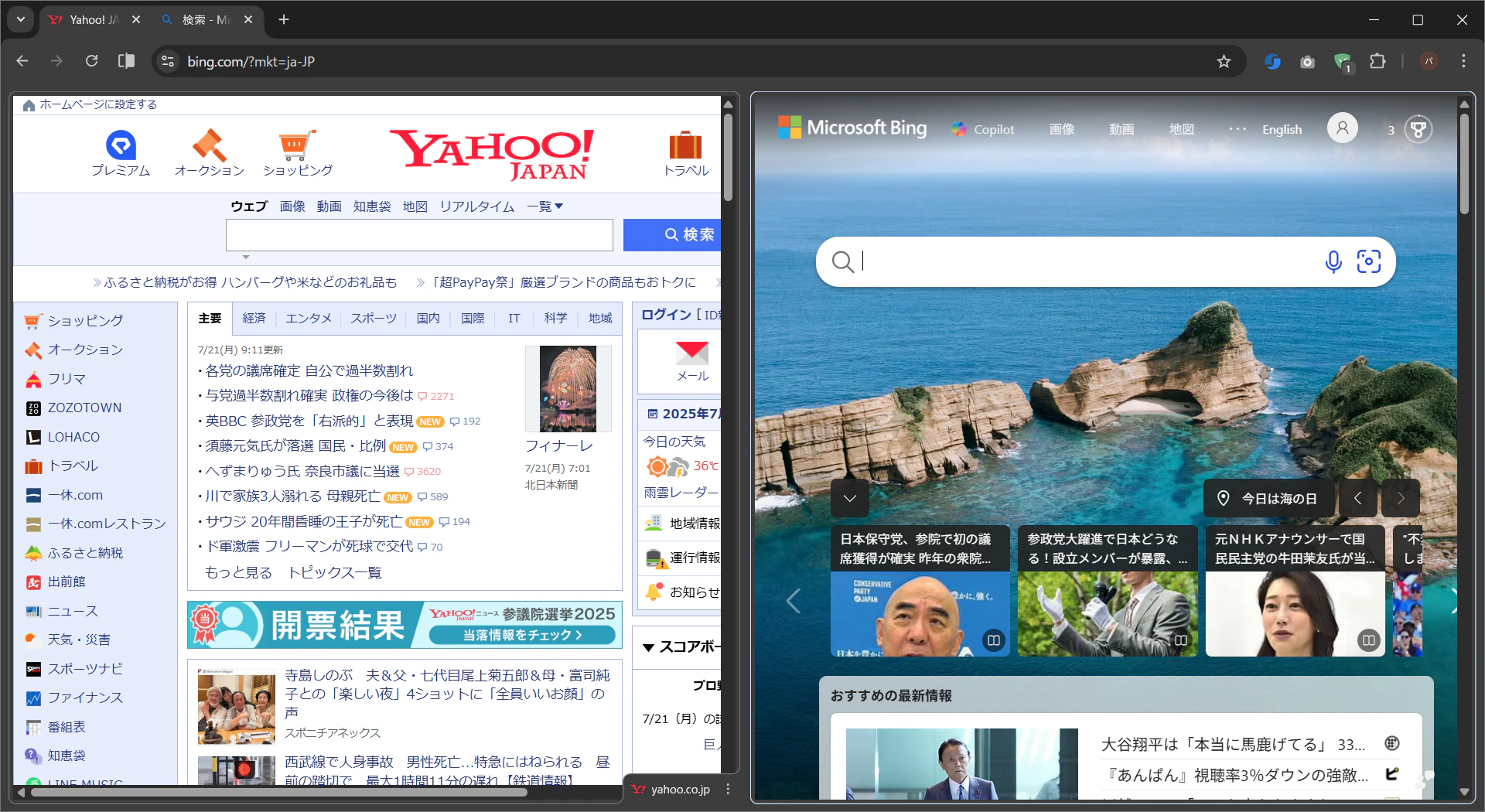The height and width of the screenshot is (812, 1485).
Task: Click the camera extension icon in toolbar
Action: tap(1307, 62)
